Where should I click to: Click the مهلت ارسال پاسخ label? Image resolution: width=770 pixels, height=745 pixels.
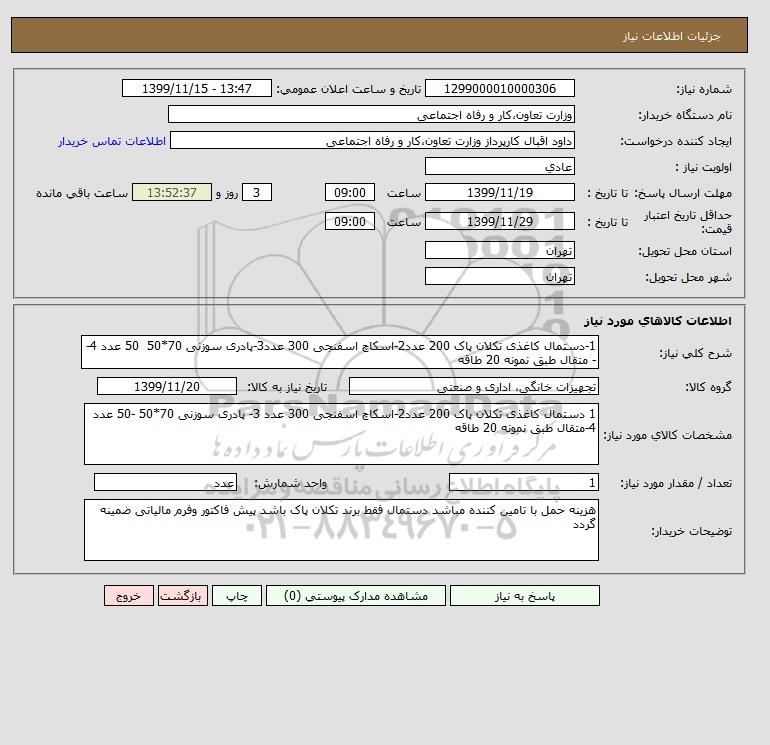[x=684, y=193]
